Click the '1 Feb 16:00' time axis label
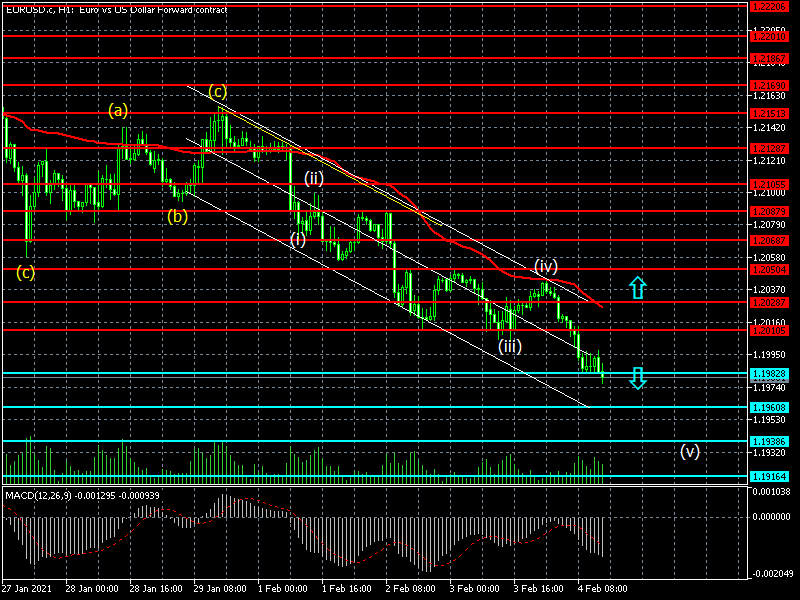Image resolution: width=800 pixels, height=600 pixels. (x=347, y=588)
